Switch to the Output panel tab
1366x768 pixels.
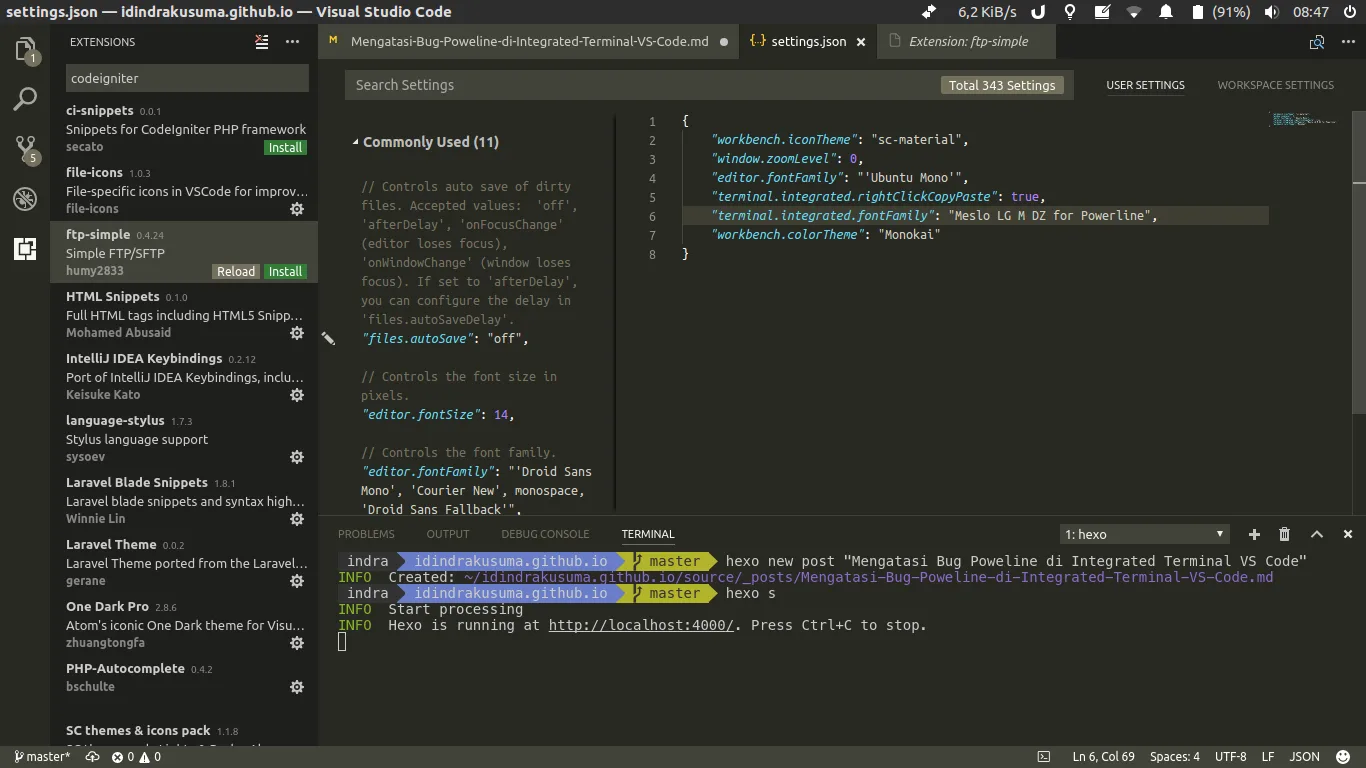(x=448, y=534)
